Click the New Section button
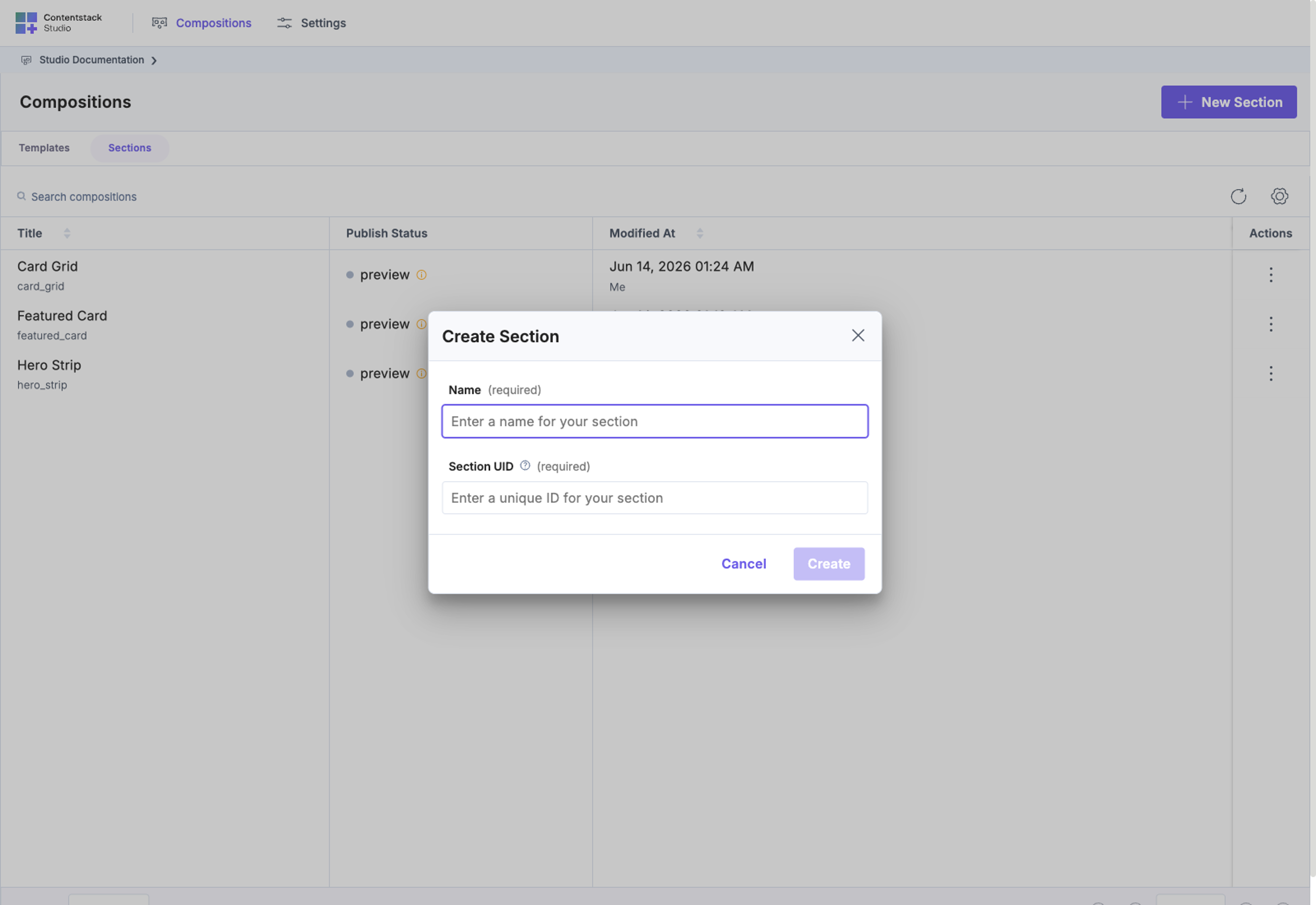This screenshot has width=1316, height=905. [1228, 102]
